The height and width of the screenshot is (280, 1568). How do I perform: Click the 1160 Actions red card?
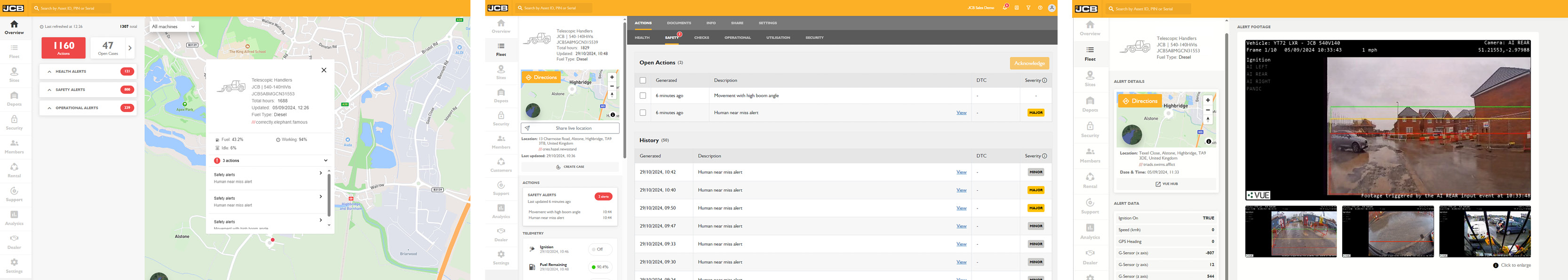click(x=64, y=48)
